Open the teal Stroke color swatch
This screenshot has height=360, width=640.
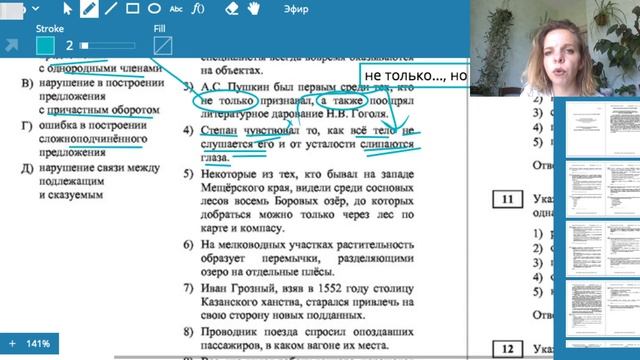click(45, 45)
